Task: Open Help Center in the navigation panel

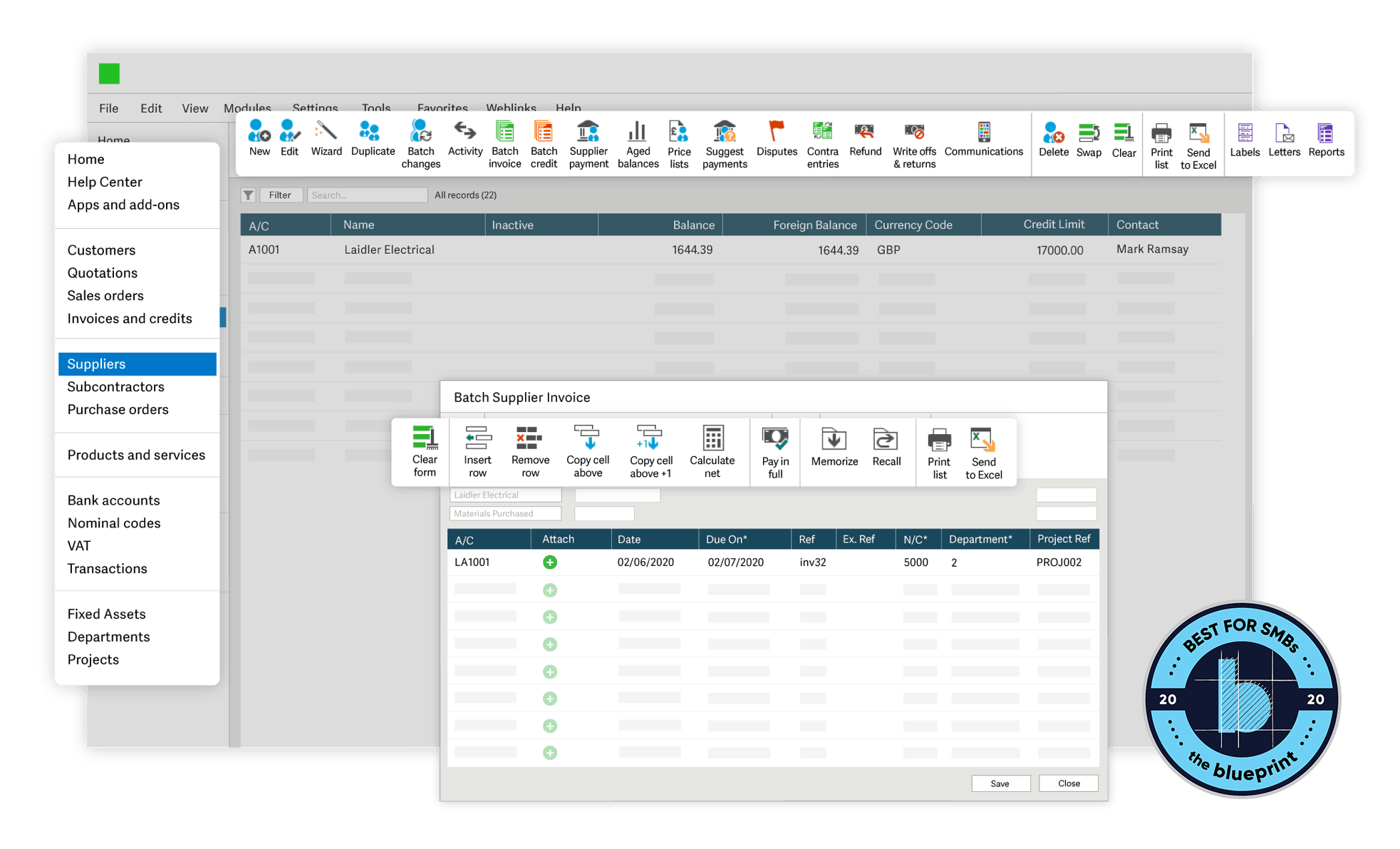Action: tap(105, 182)
